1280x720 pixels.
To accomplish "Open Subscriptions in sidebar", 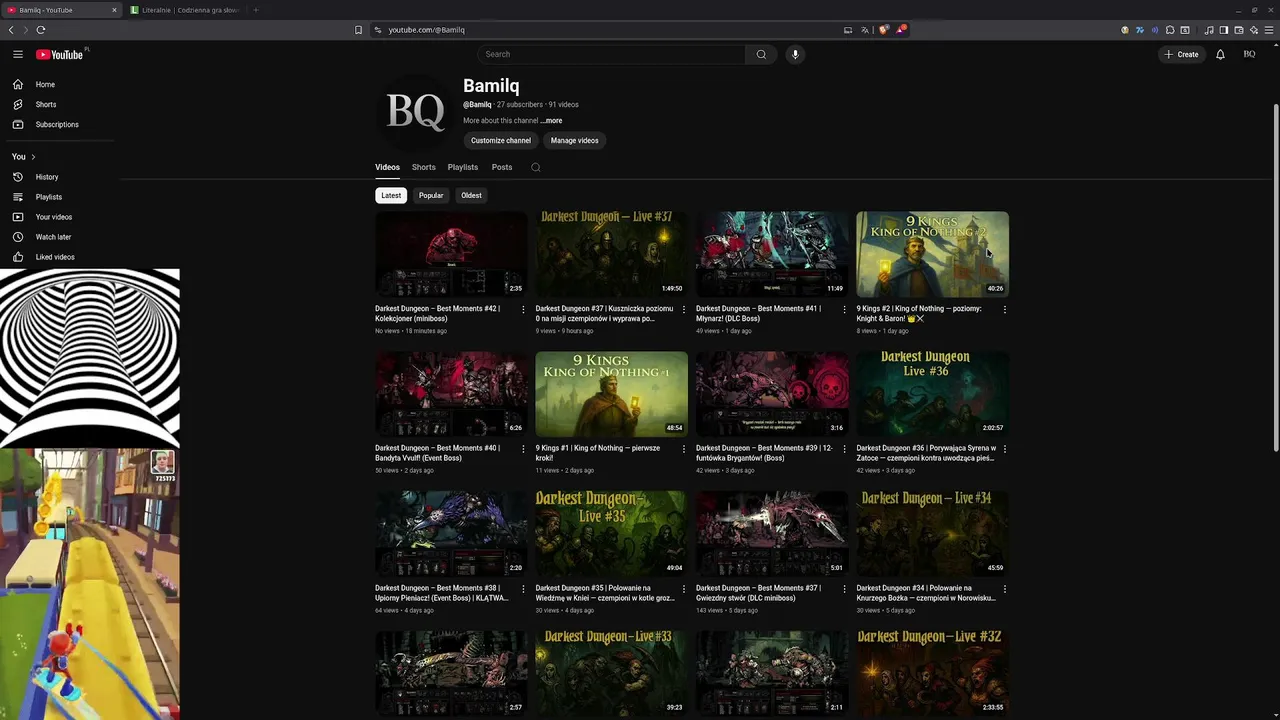I will 60,125.
